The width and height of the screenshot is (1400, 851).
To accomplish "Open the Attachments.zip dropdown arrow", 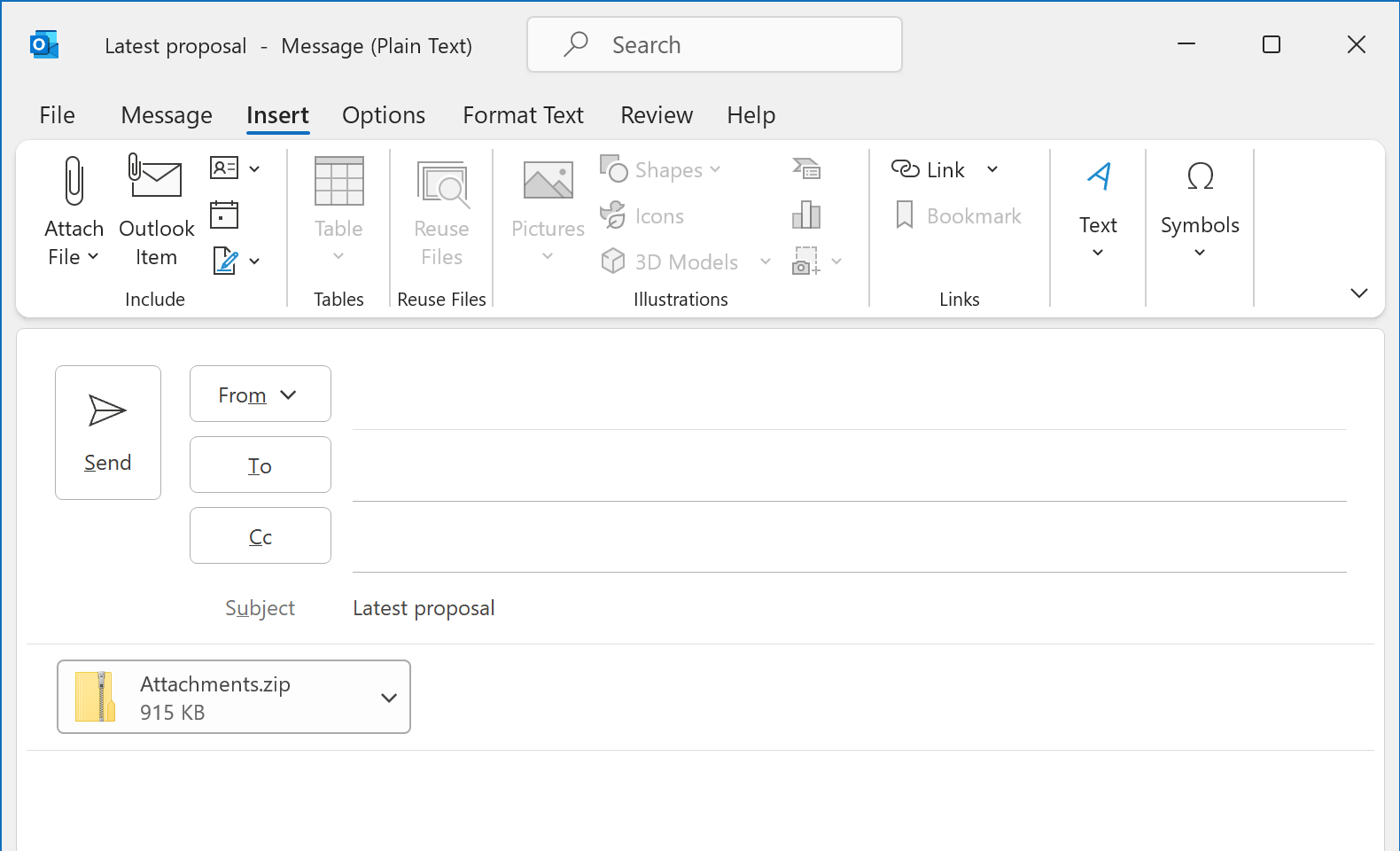I will coord(389,698).
